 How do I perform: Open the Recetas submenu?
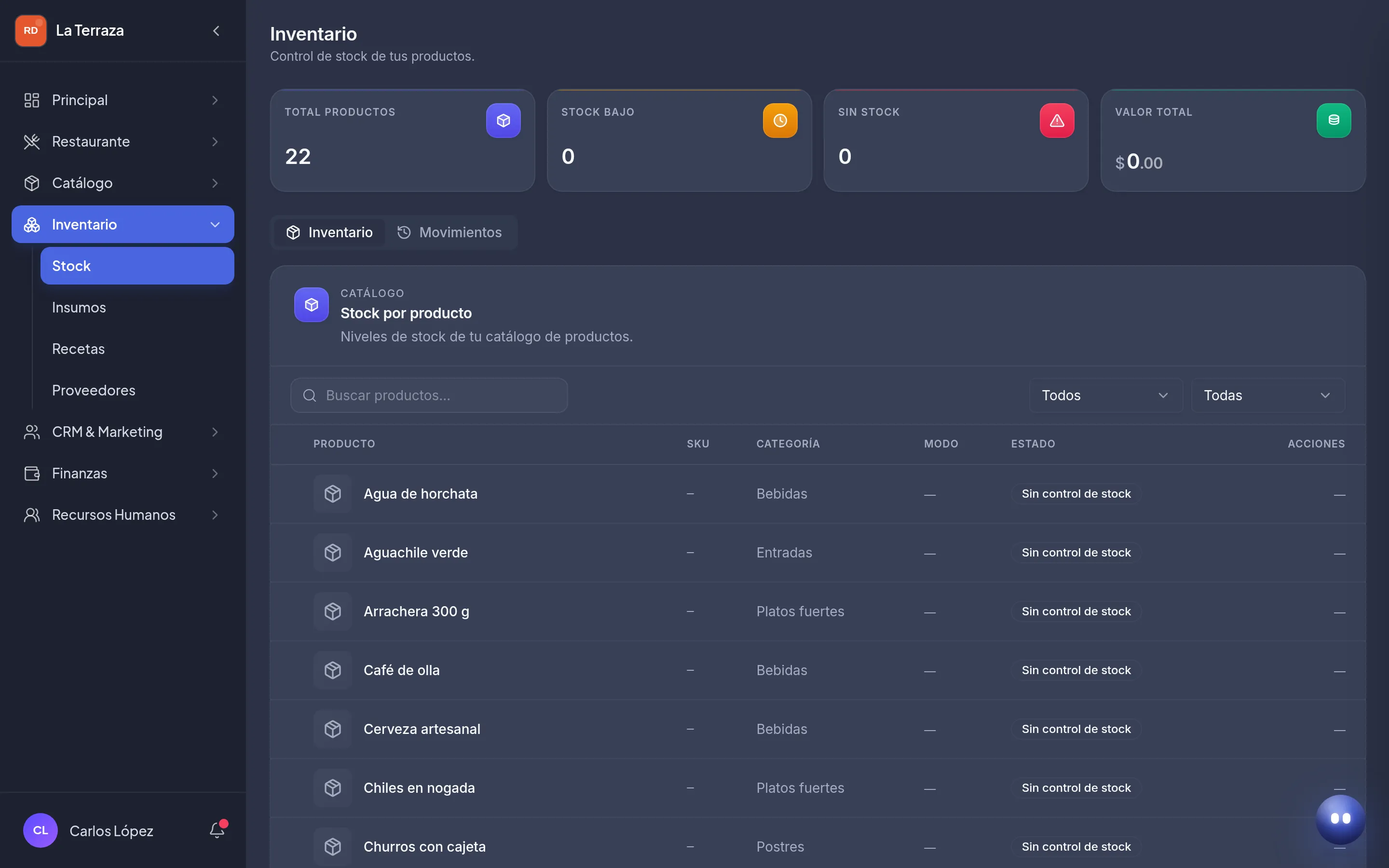(137, 349)
